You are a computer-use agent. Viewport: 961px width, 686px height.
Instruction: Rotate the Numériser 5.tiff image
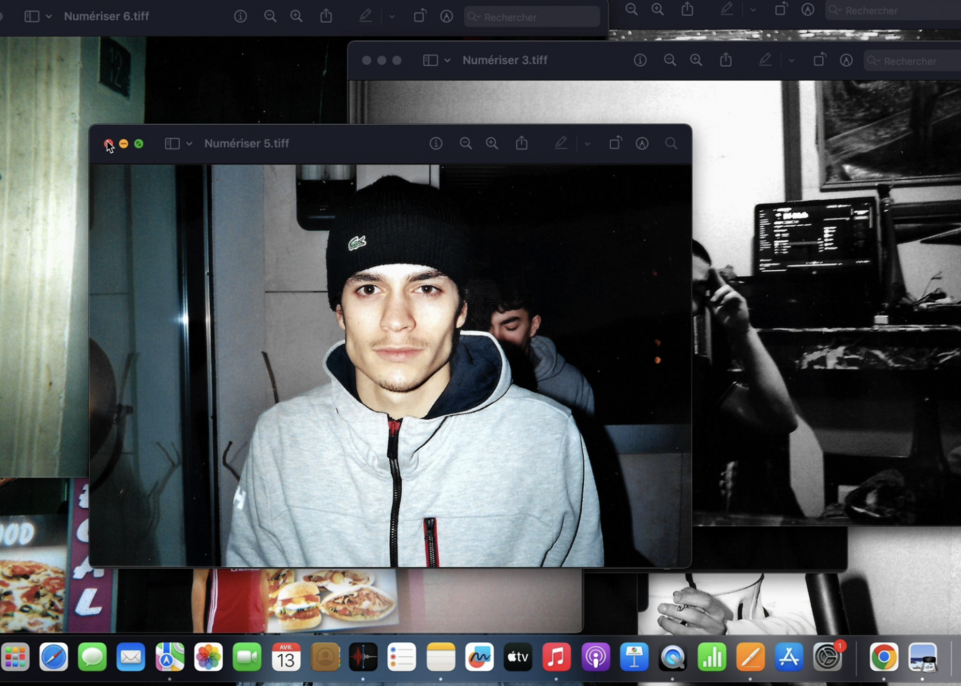pos(616,144)
